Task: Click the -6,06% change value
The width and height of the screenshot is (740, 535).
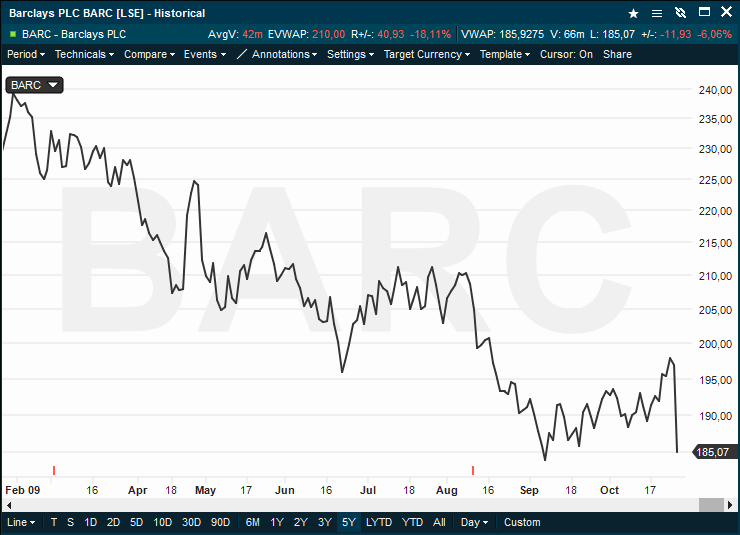Action: point(714,34)
